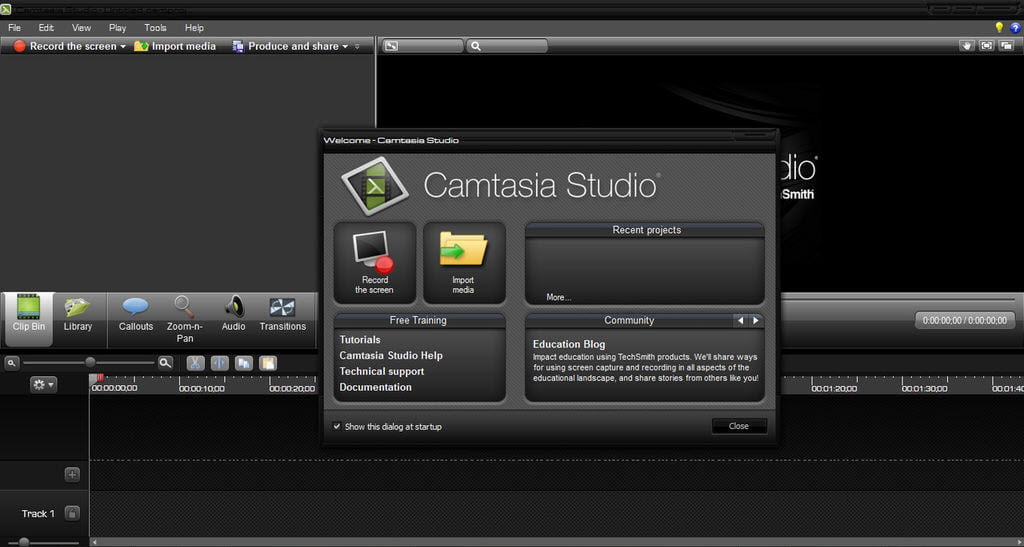The image size is (1024, 547).
Task: Click the full screen preview icon
Action: point(986,46)
